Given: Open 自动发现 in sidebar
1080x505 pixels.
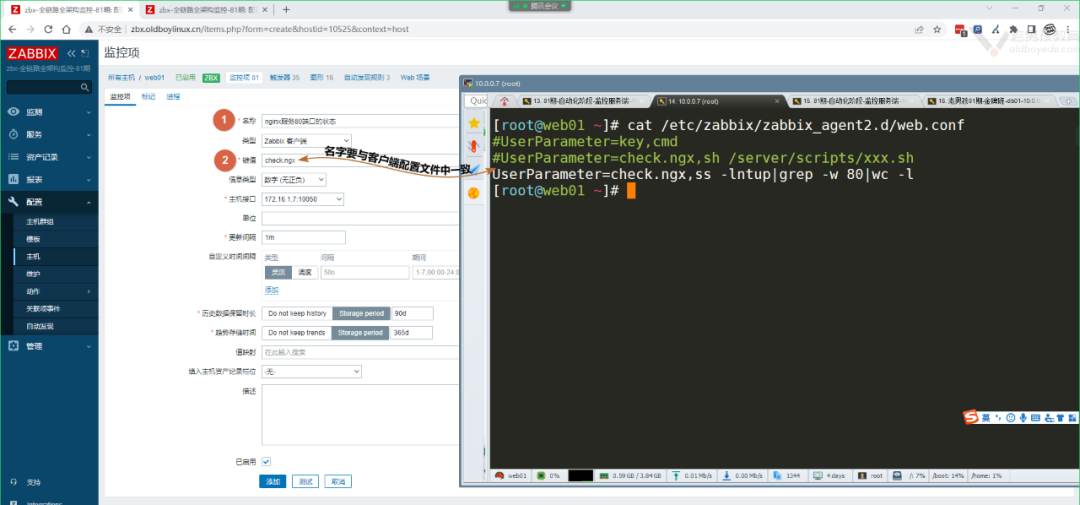Looking at the screenshot, I should point(40,326).
